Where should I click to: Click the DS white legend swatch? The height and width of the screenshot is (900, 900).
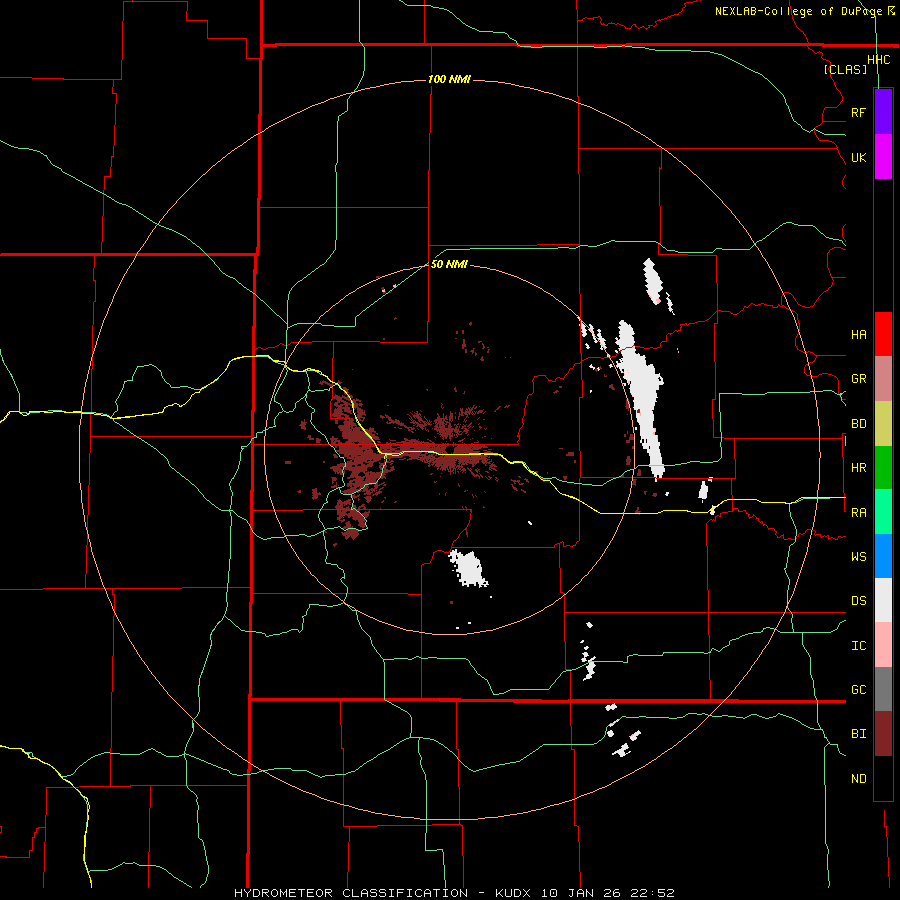click(883, 600)
